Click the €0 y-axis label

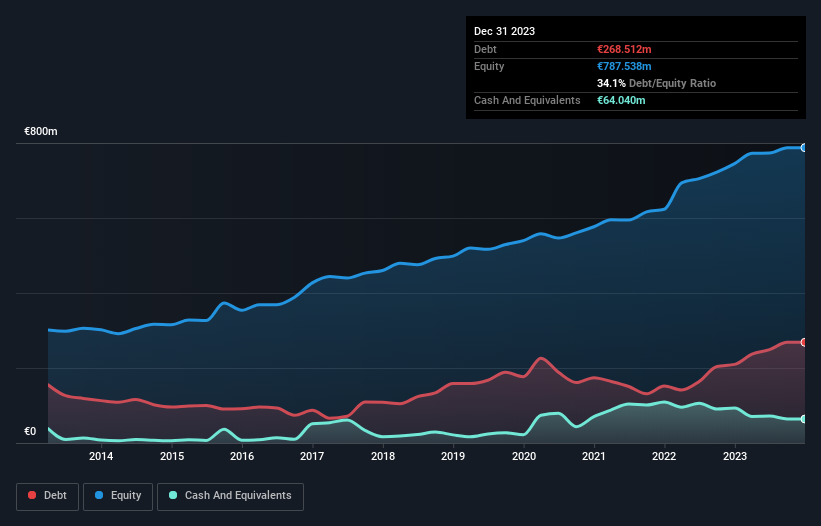pyautogui.click(x=30, y=431)
